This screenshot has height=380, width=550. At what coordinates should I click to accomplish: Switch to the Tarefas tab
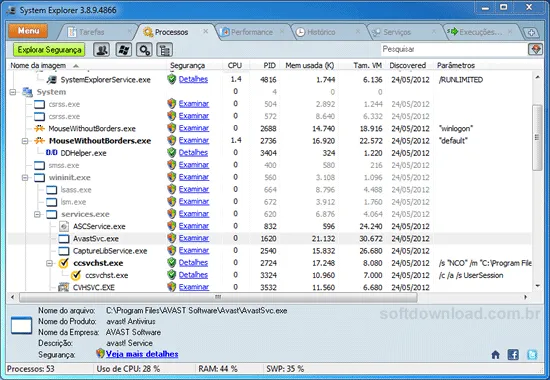[91, 32]
